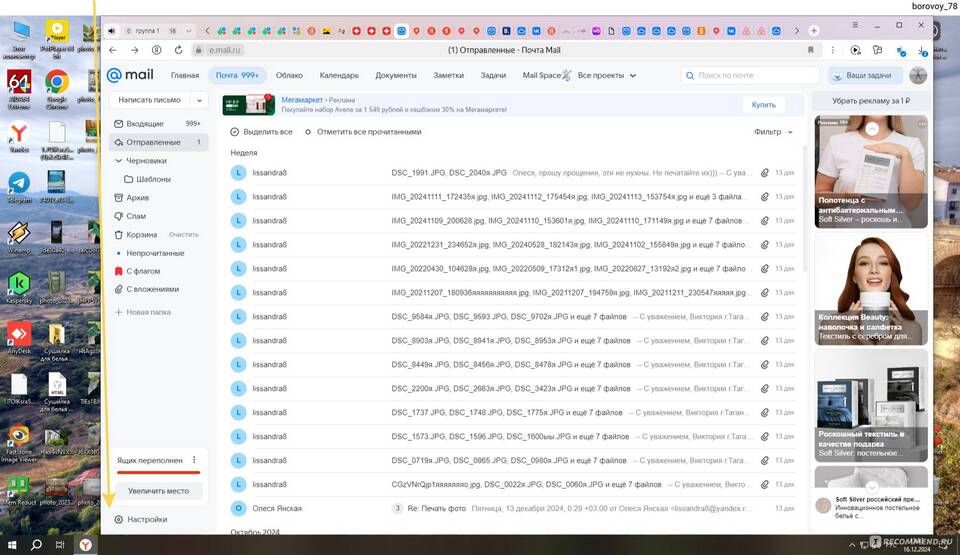This screenshot has width=960, height=555.
Task: Click the @mail logo
Action: click(130, 75)
